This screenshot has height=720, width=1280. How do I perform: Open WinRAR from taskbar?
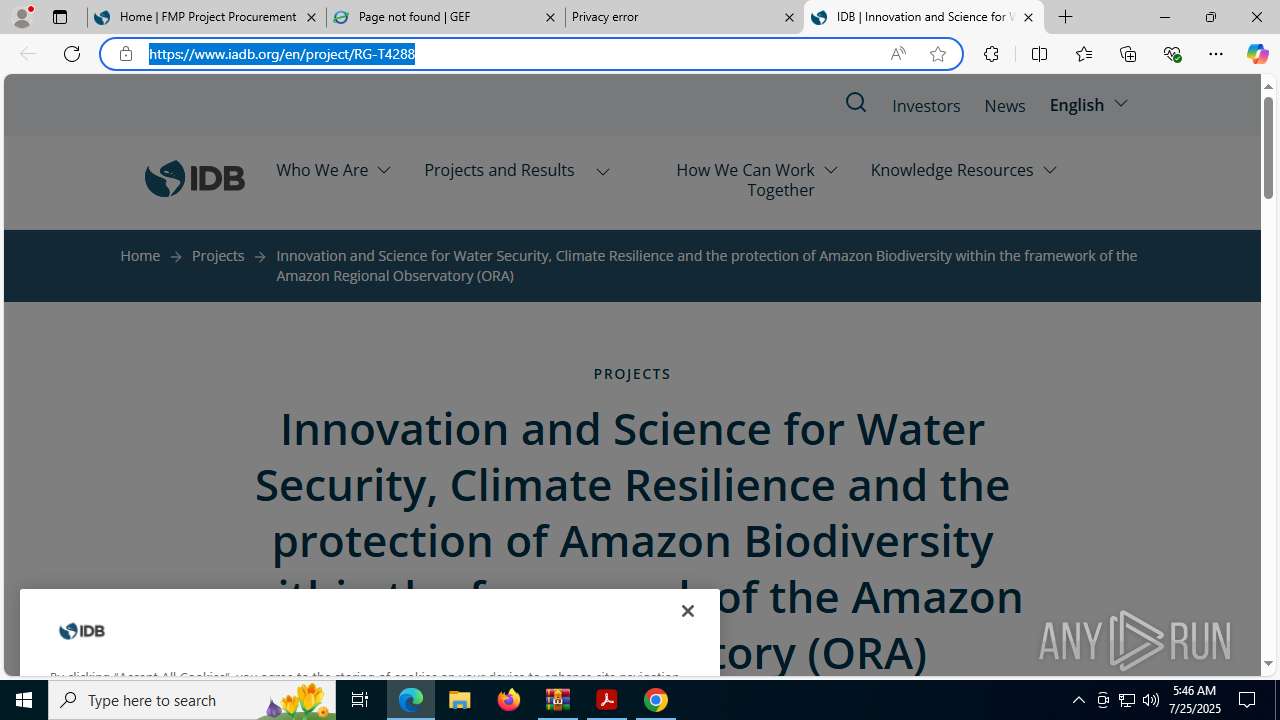558,700
